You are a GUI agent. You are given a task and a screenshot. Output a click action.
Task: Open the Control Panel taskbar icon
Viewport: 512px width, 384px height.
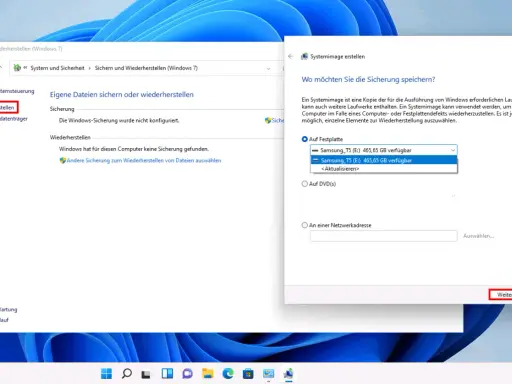pyautogui.click(x=268, y=374)
